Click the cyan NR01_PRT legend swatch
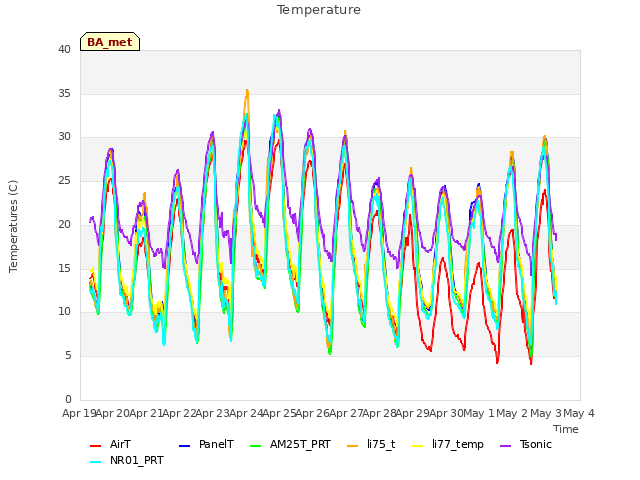The image size is (640, 480). 95,462
